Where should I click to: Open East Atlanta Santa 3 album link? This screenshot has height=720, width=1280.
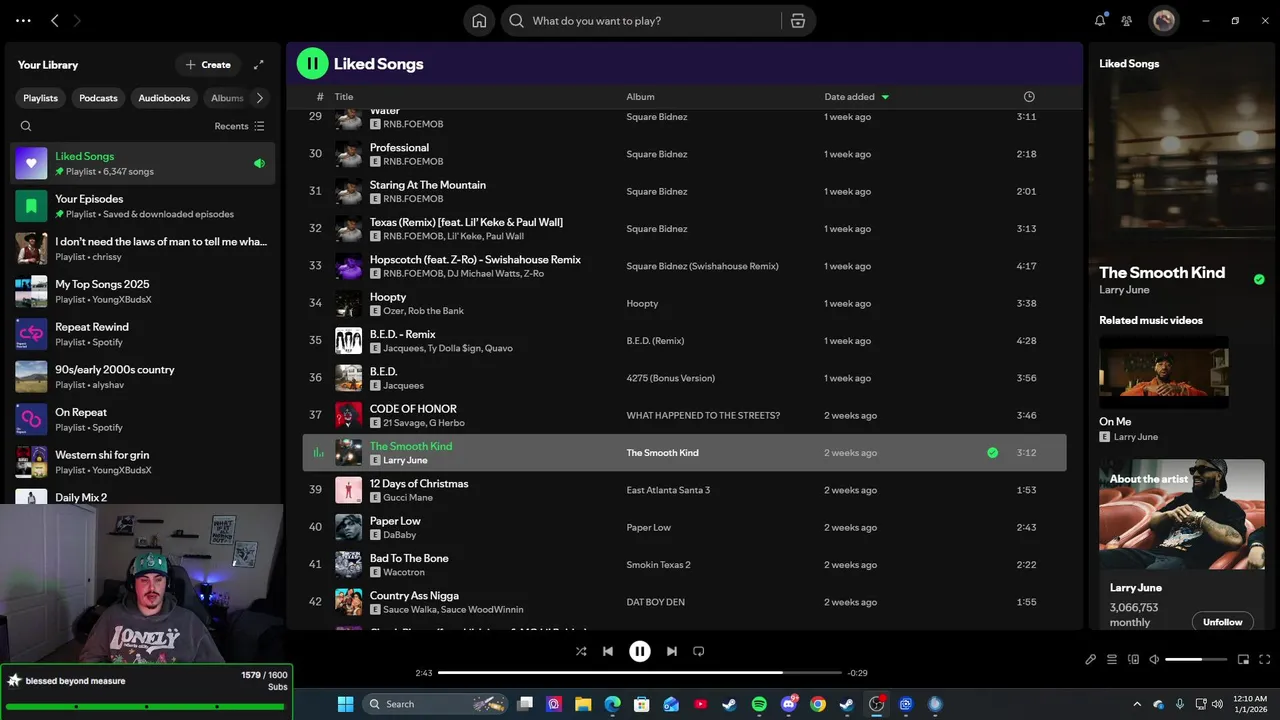(x=668, y=490)
